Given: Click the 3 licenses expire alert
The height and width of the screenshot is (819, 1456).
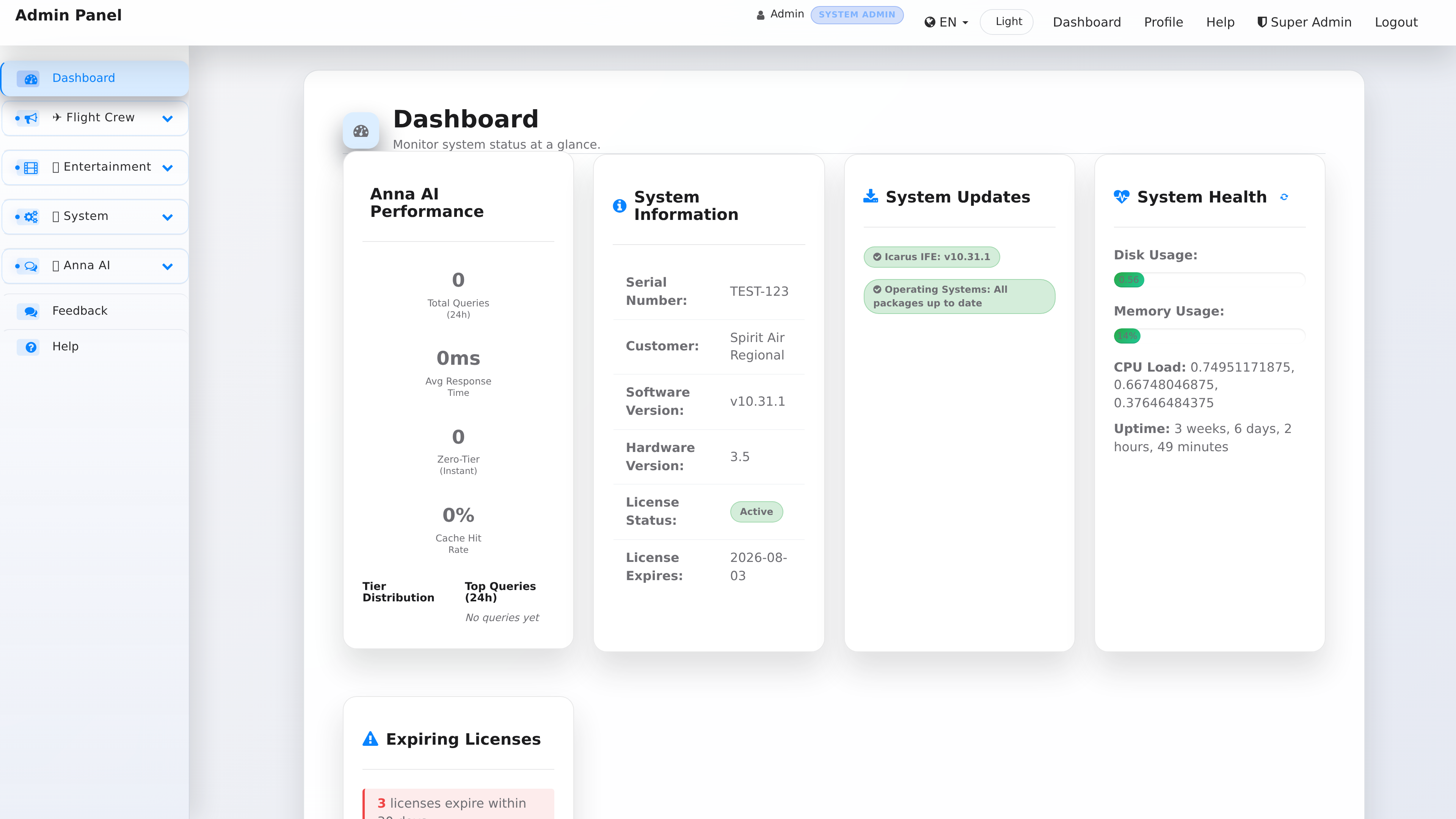Looking at the screenshot, I should pyautogui.click(x=458, y=804).
